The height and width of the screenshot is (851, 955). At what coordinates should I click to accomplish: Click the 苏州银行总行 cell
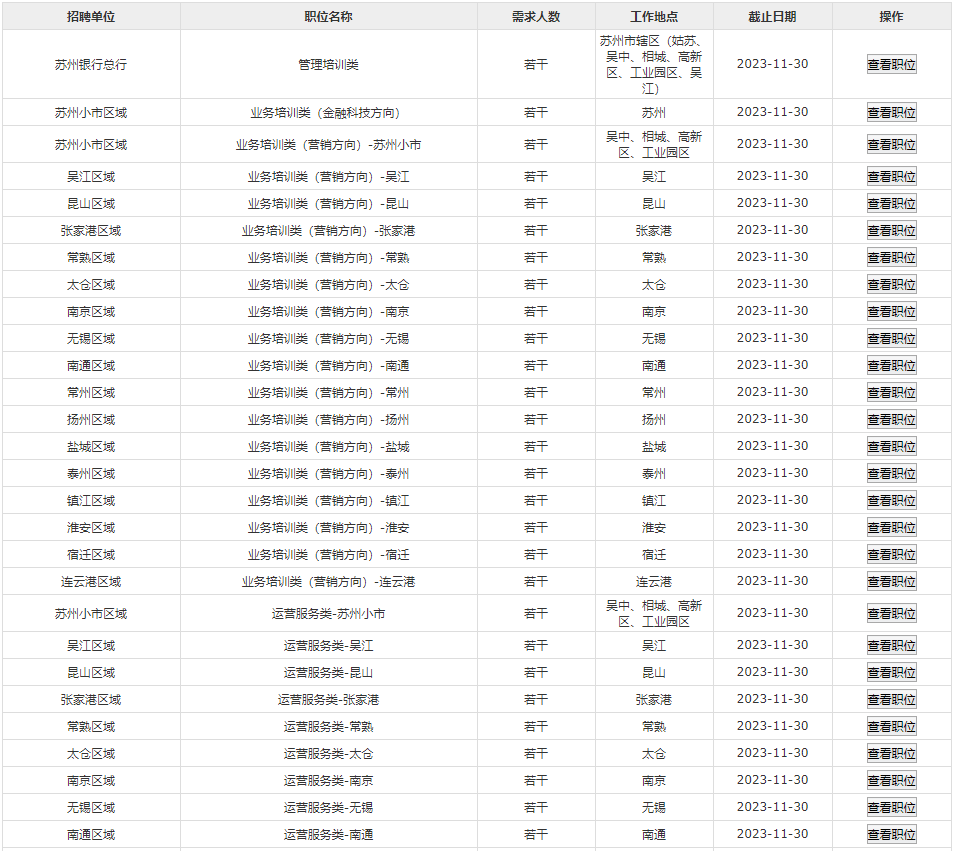91,65
